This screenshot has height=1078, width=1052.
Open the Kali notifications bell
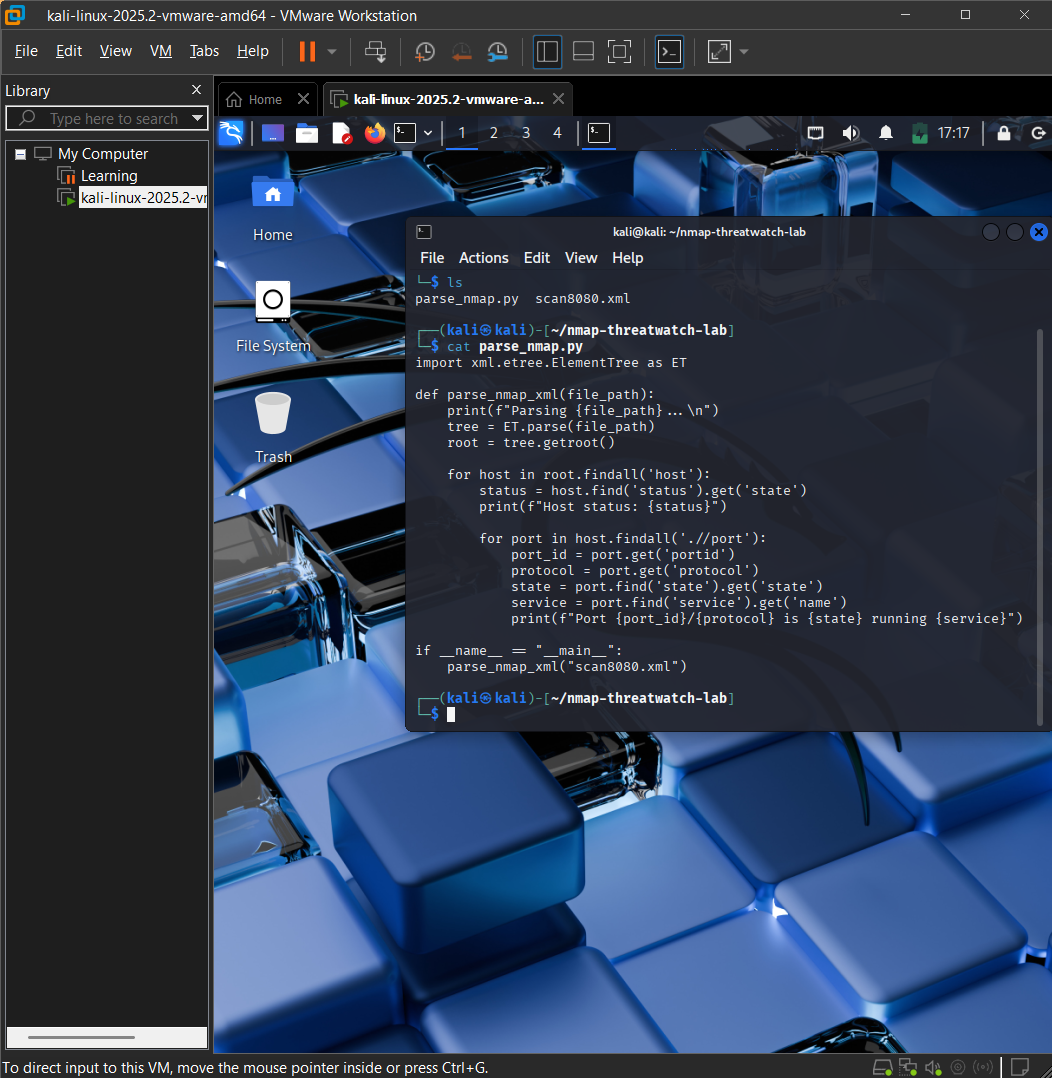(x=886, y=133)
